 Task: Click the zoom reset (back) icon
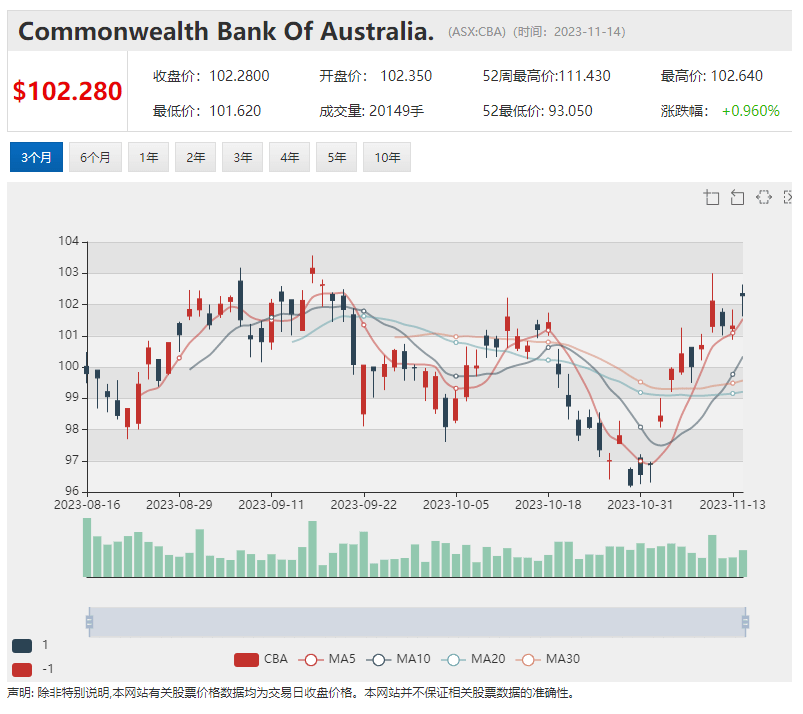738,197
